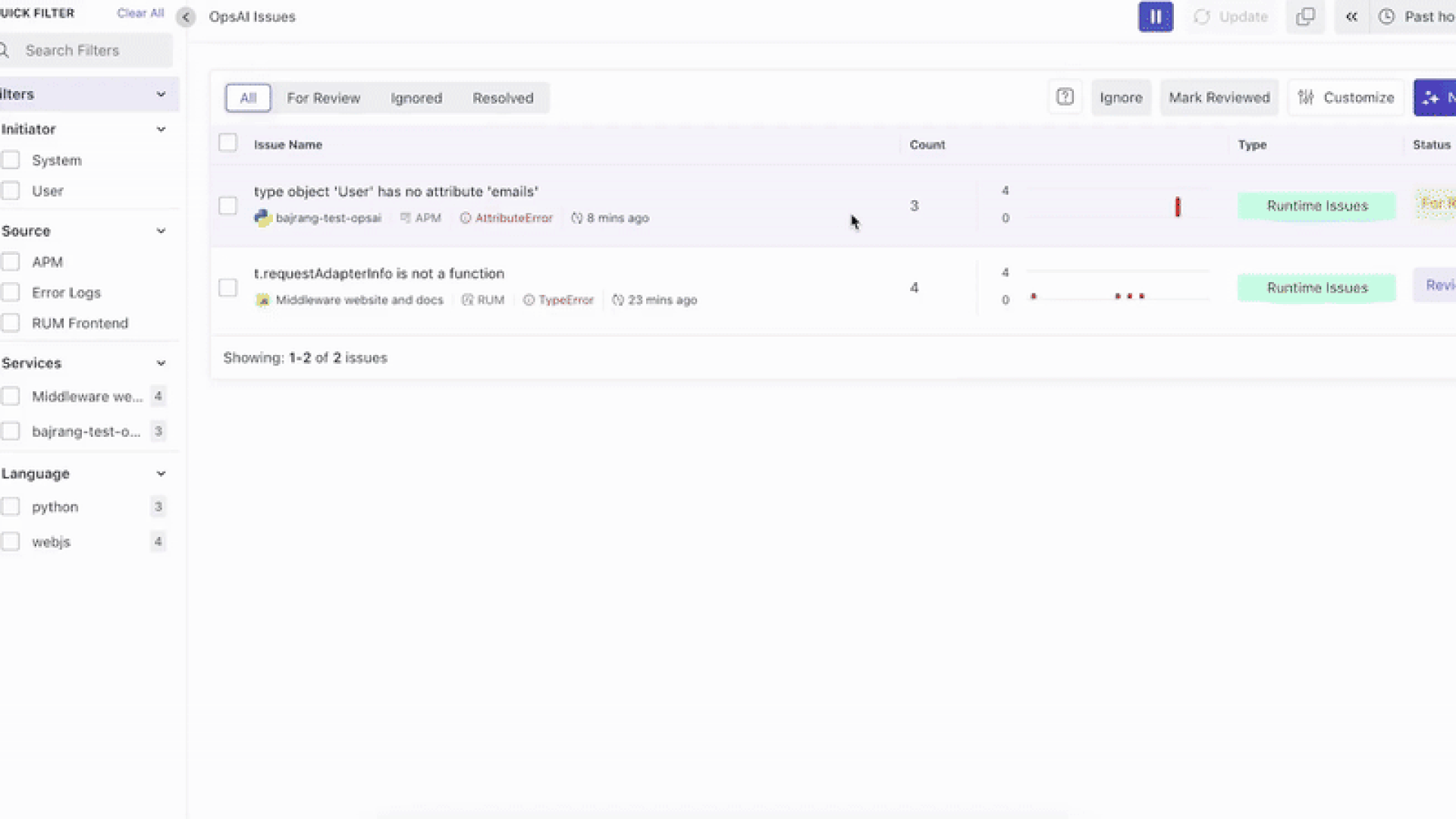This screenshot has height=819, width=1456.
Task: Open the help question-mark icon
Action: coord(1065,97)
